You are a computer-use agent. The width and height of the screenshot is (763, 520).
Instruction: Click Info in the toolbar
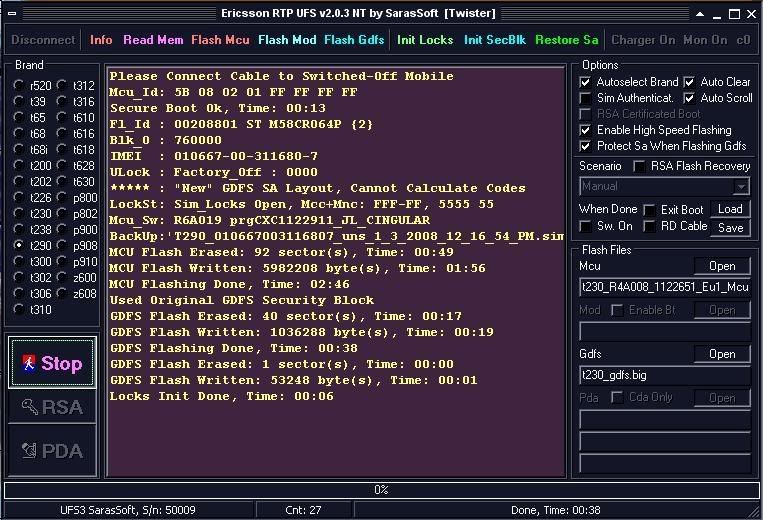[x=101, y=40]
